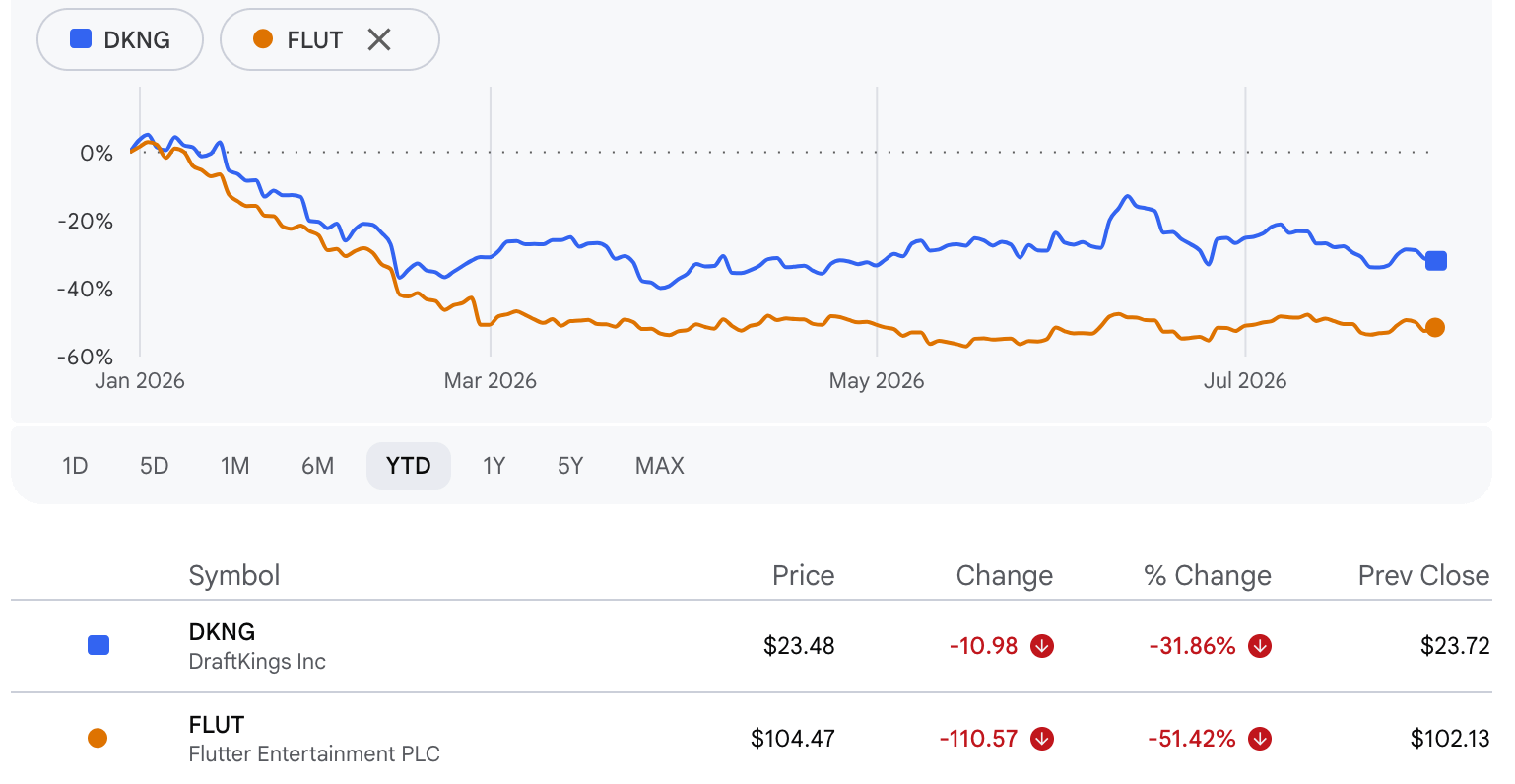Click FLUT percent change down-arrow icon

click(x=1260, y=739)
